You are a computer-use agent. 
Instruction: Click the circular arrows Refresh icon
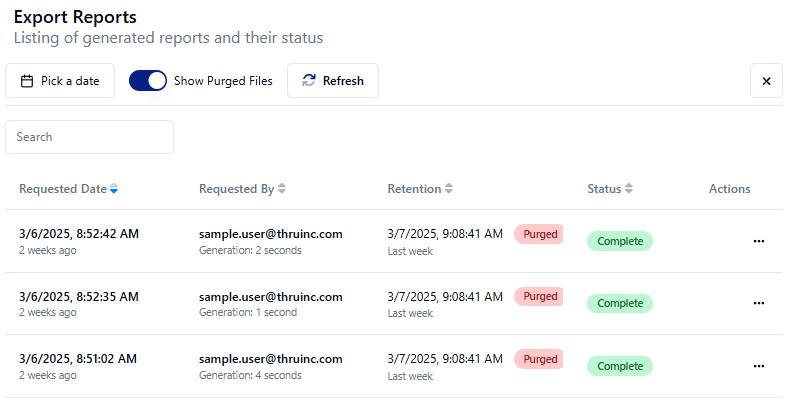[309, 81]
